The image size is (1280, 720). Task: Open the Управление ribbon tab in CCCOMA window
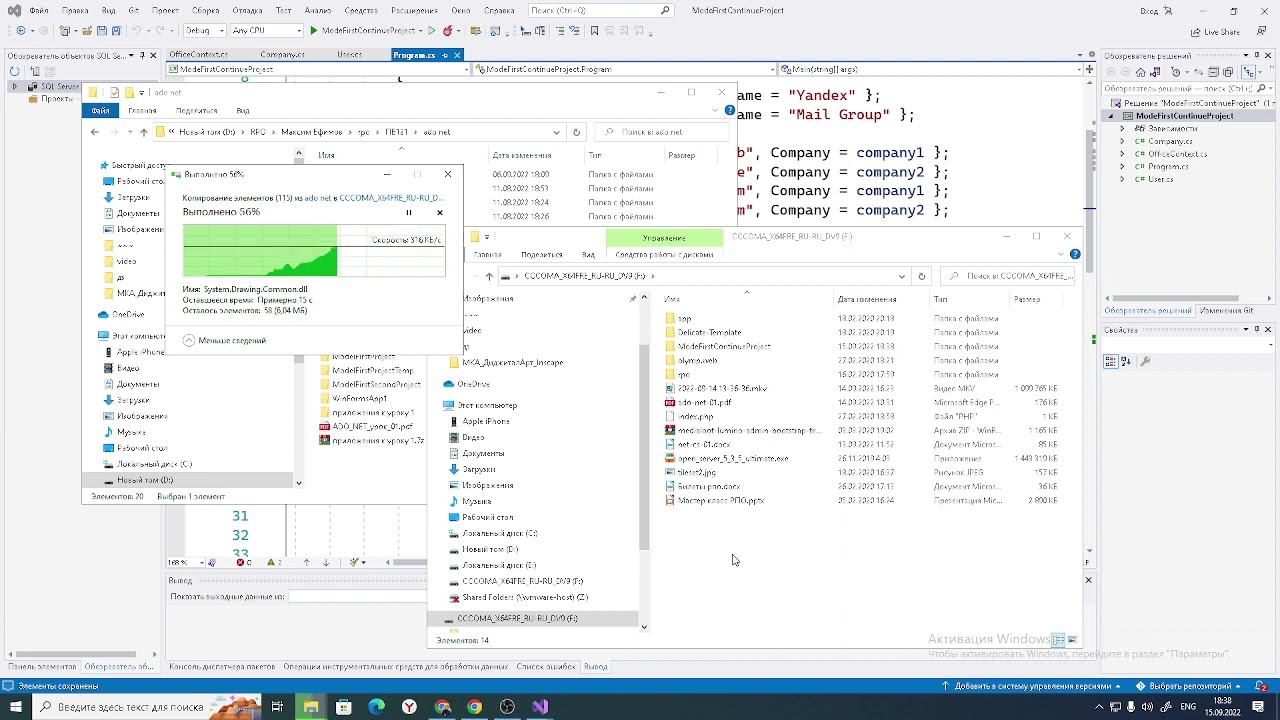coord(664,238)
